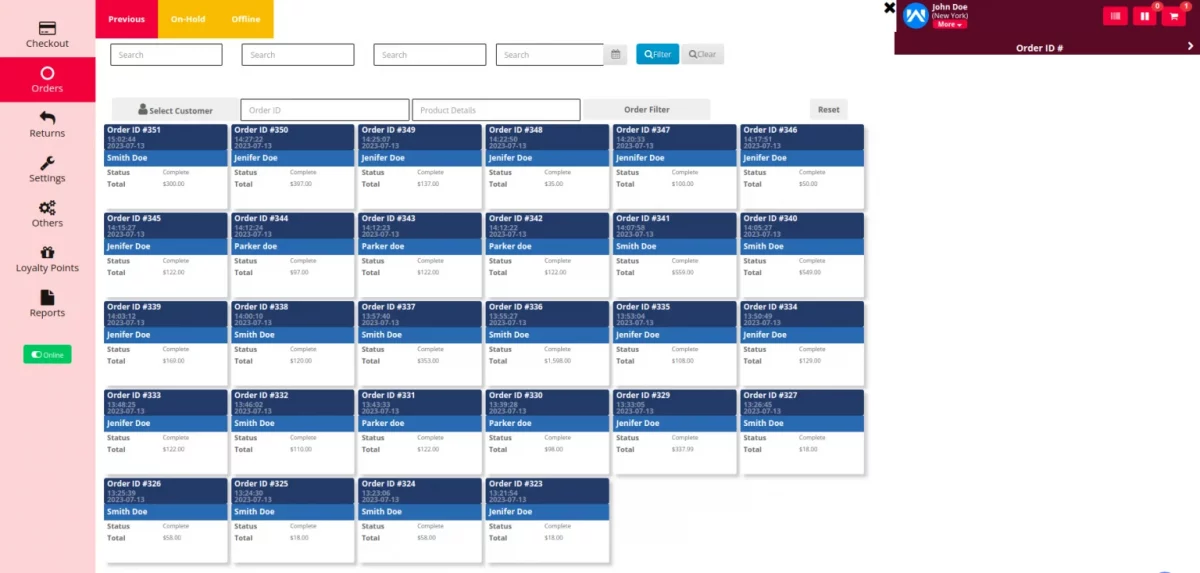Viewport: 1200px width, 573px height.
Task: Focus the Search field beside calendar icon
Action: tap(550, 55)
